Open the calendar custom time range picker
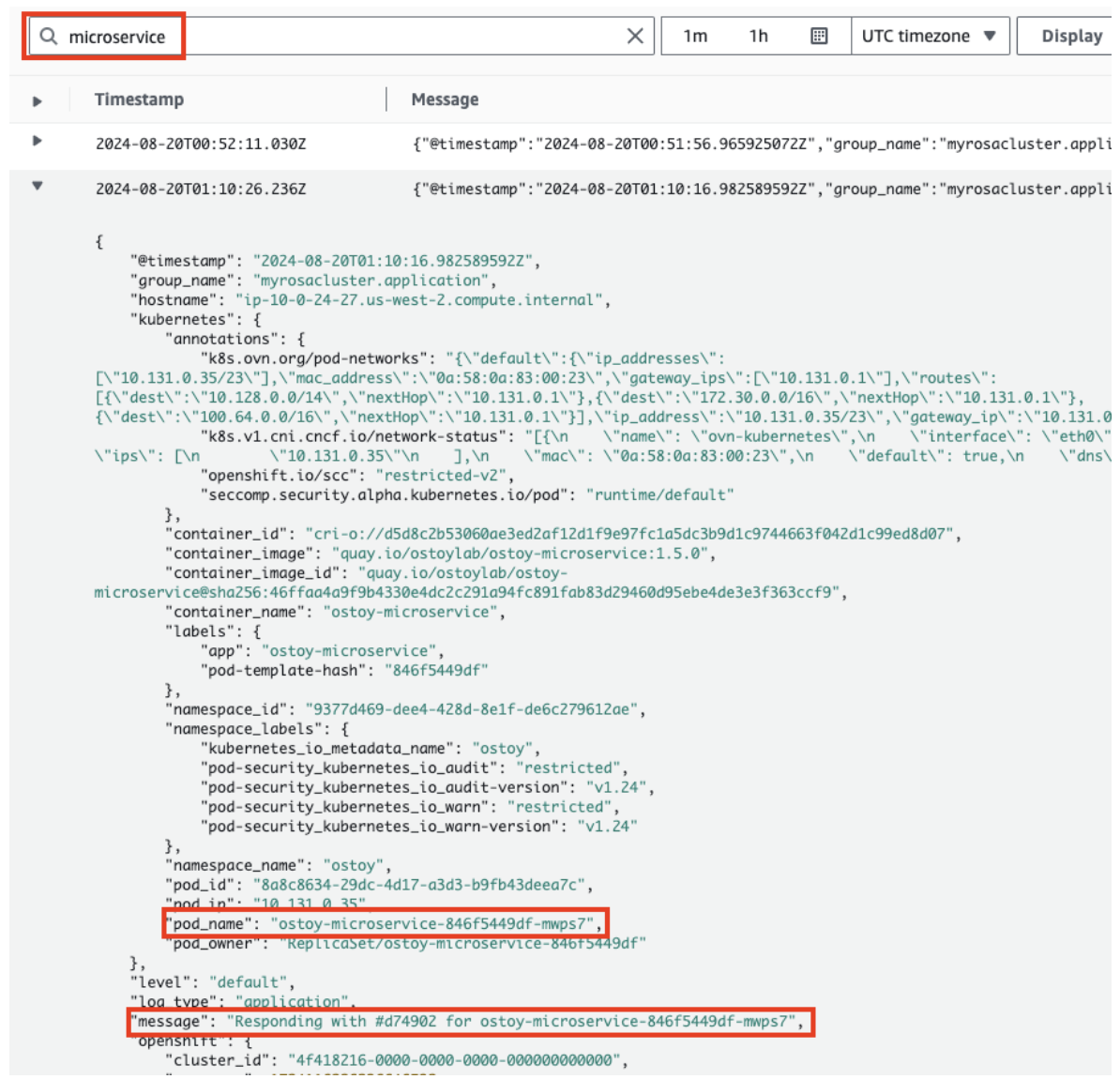Image resolution: width=1120 pixels, height=1079 pixels. point(819,37)
